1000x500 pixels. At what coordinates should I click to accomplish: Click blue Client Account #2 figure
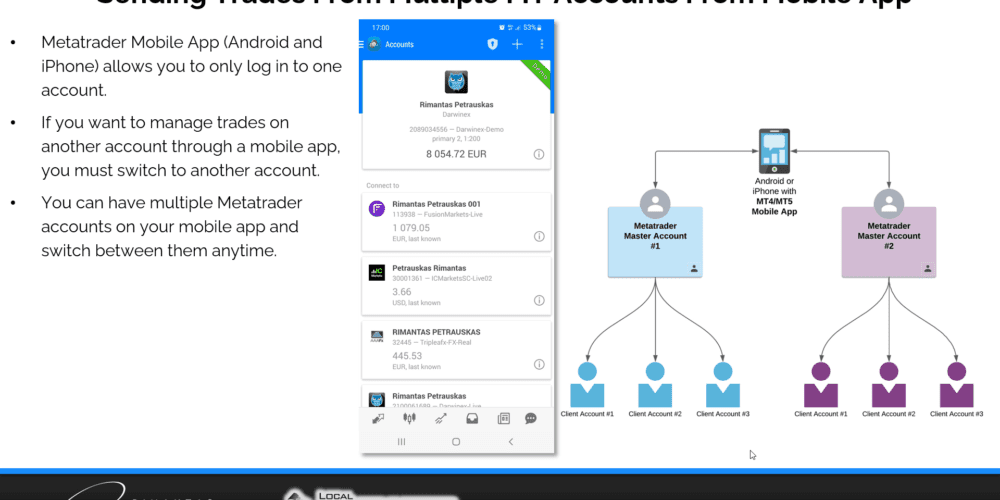[655, 385]
